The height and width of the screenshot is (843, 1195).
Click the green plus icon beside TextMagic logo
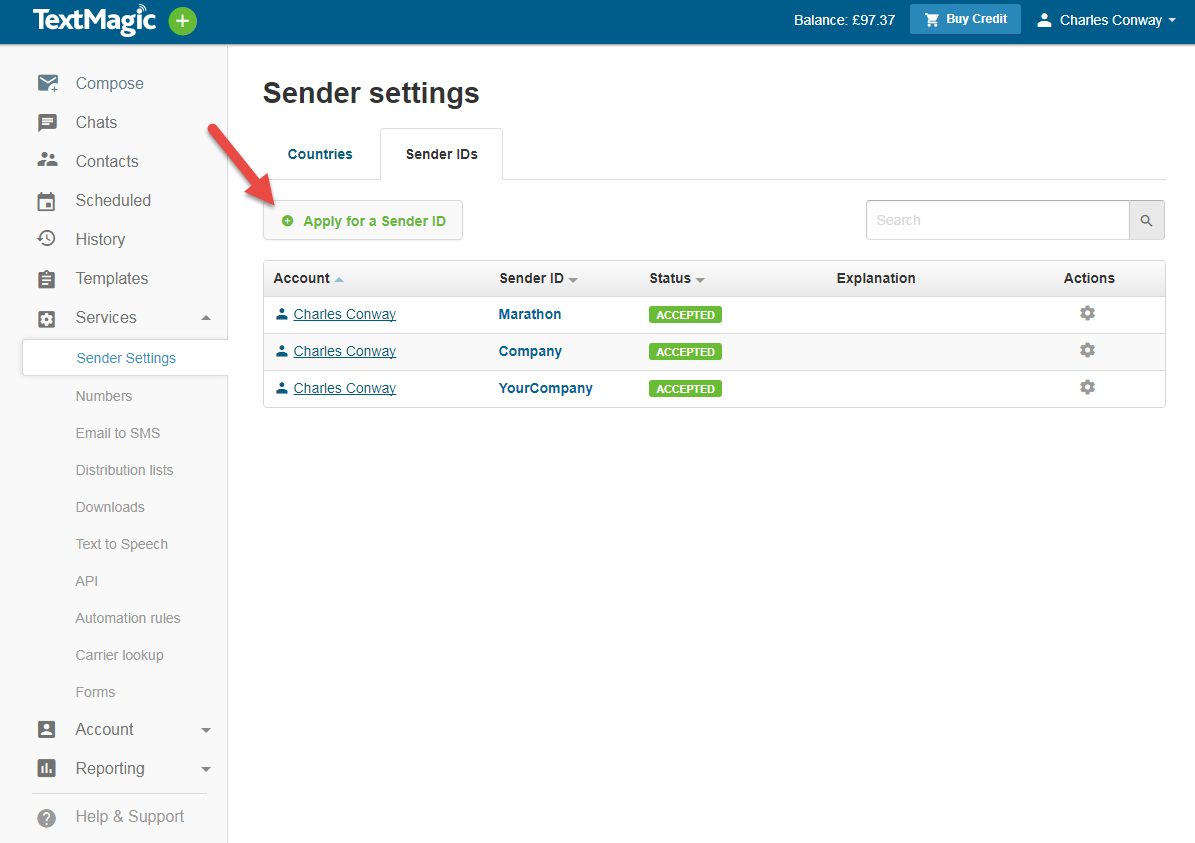coord(182,20)
